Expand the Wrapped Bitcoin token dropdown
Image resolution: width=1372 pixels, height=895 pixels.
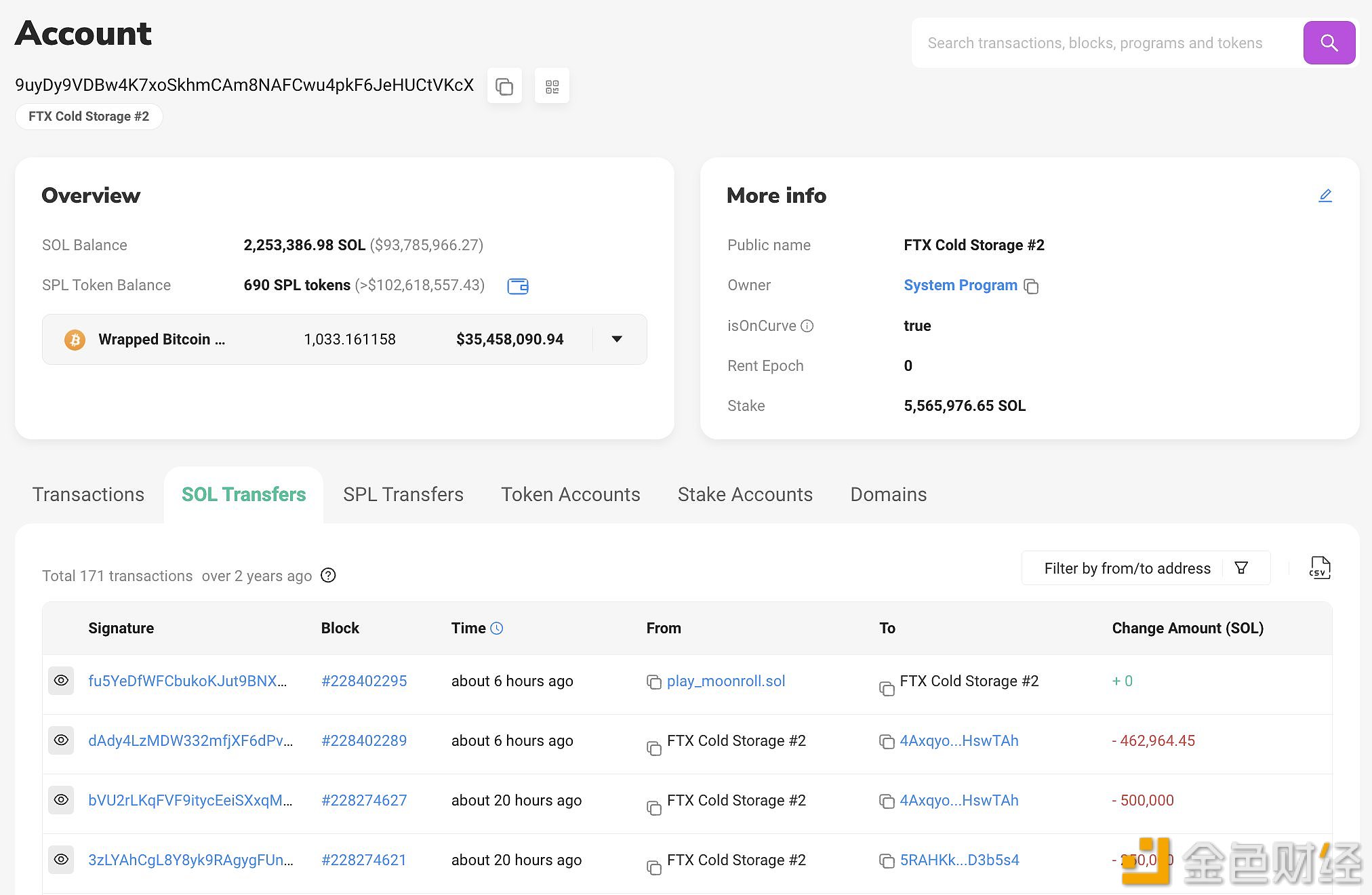click(x=617, y=339)
